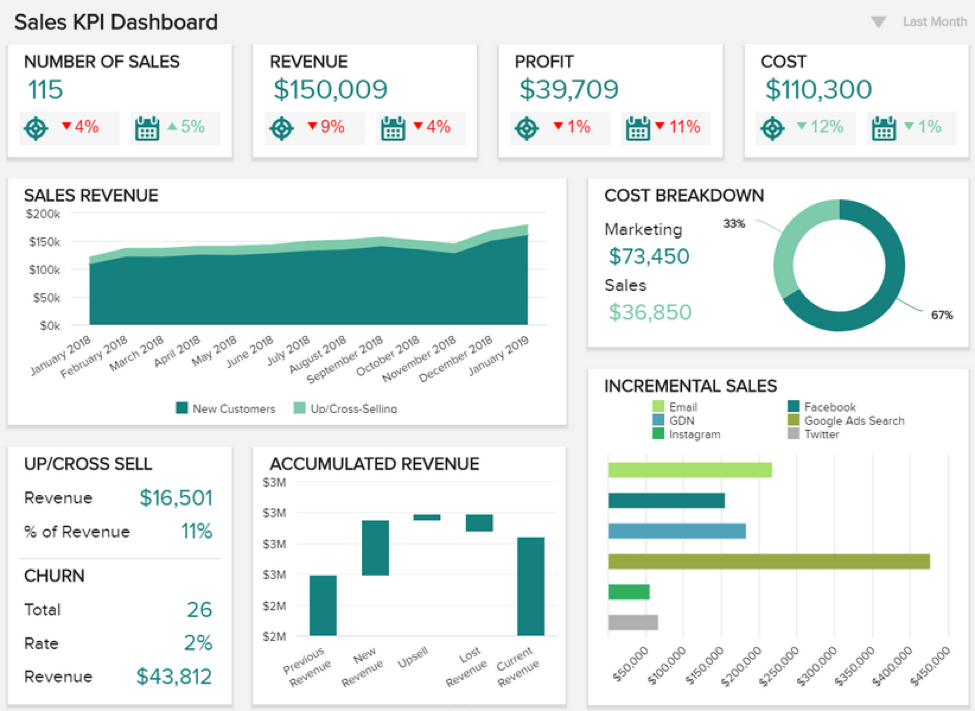Click calendar icon in Profit card
The image size is (975, 711).
coord(638,128)
